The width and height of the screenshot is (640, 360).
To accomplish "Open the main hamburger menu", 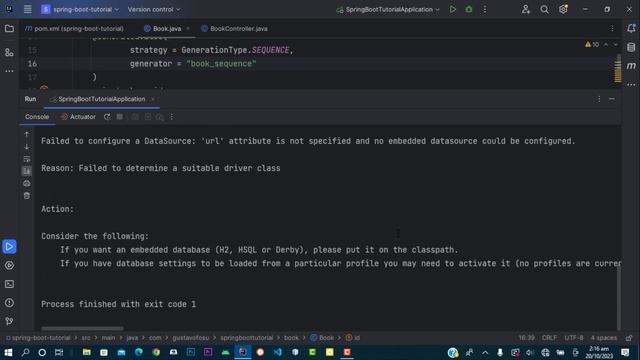I will (27, 9).
